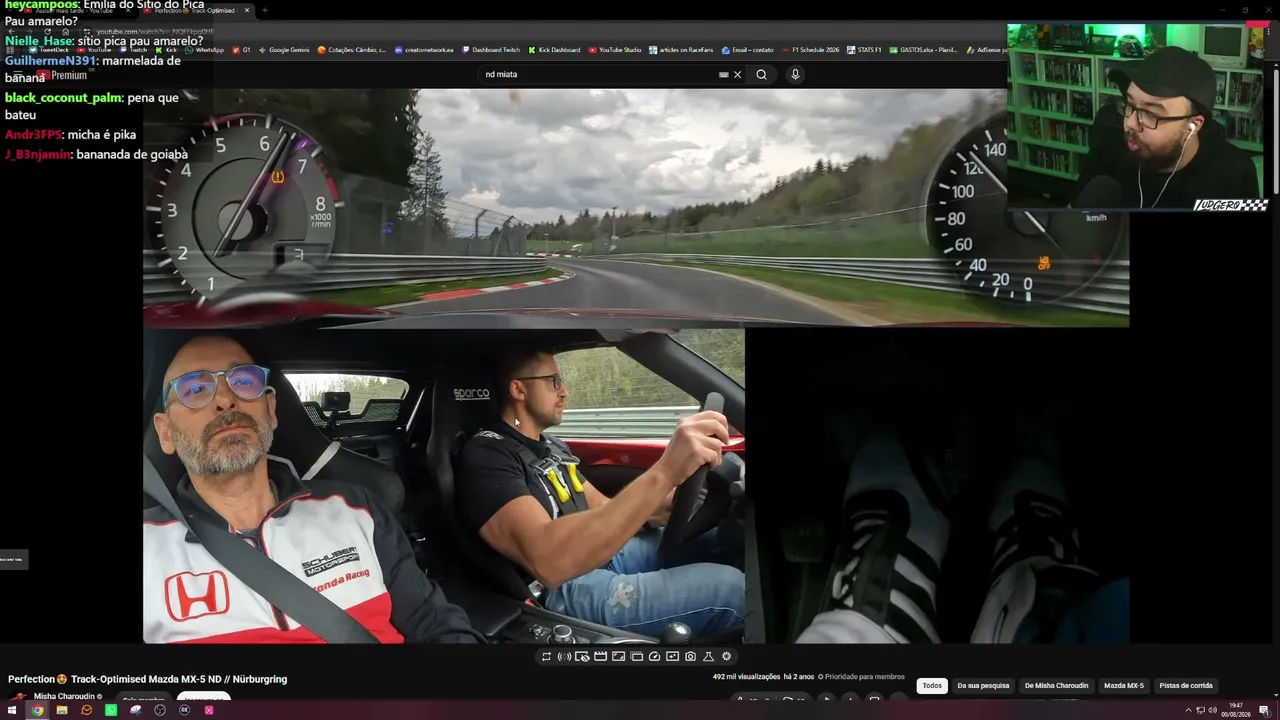1280x720 pixels.
Task: Select the 'Mazda MX-5' filter chip
Action: (x=1123, y=686)
